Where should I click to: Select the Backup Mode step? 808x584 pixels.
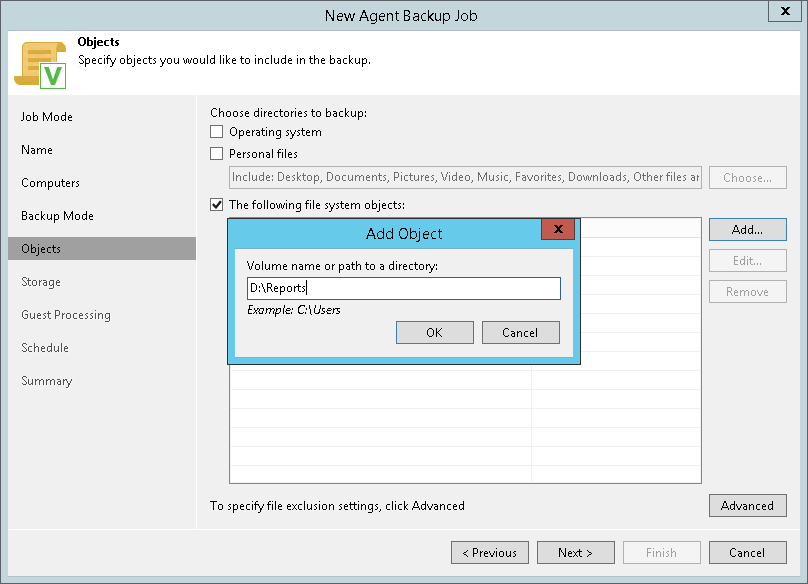pyautogui.click(x=57, y=216)
